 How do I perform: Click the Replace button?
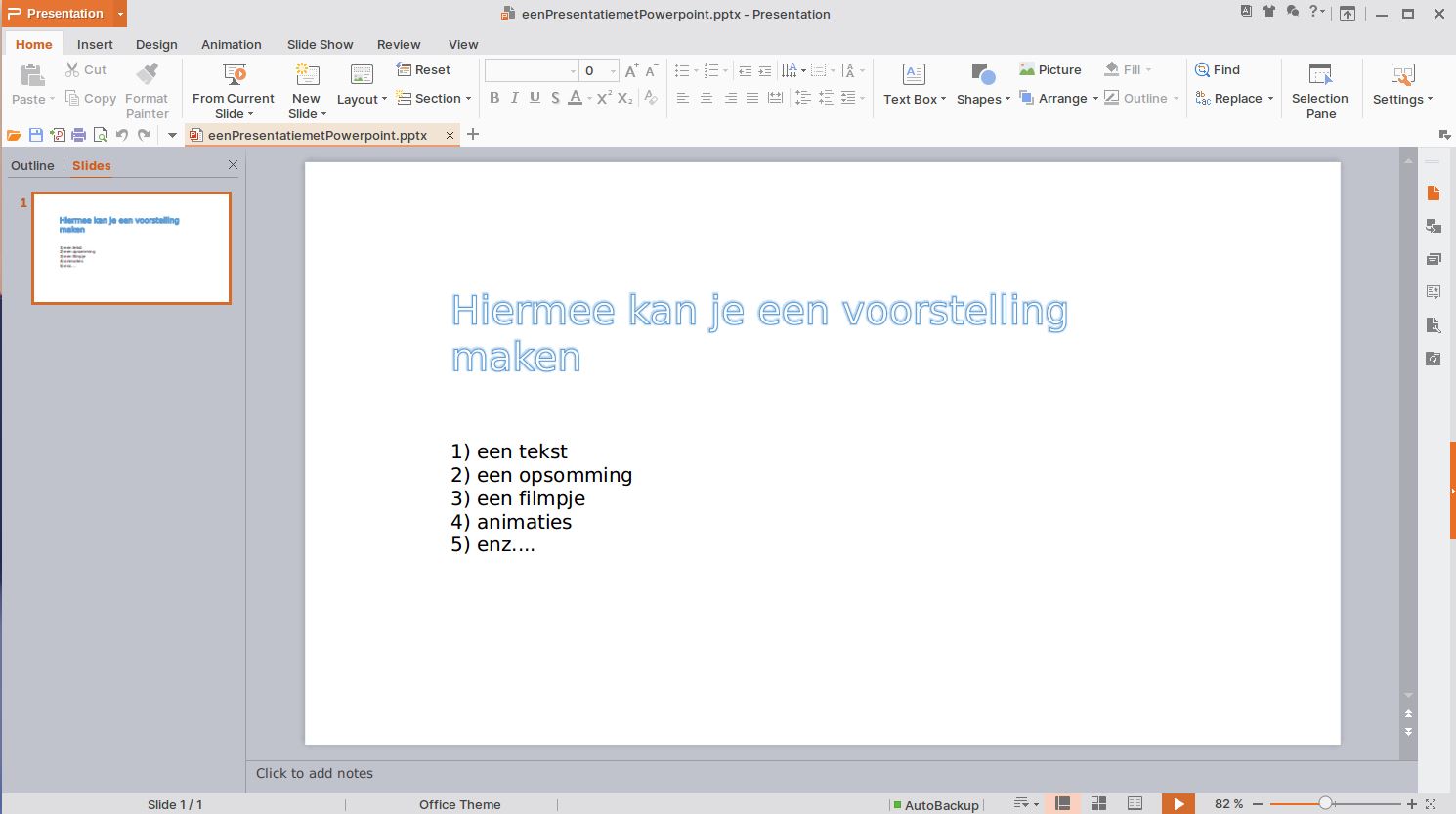click(1234, 98)
